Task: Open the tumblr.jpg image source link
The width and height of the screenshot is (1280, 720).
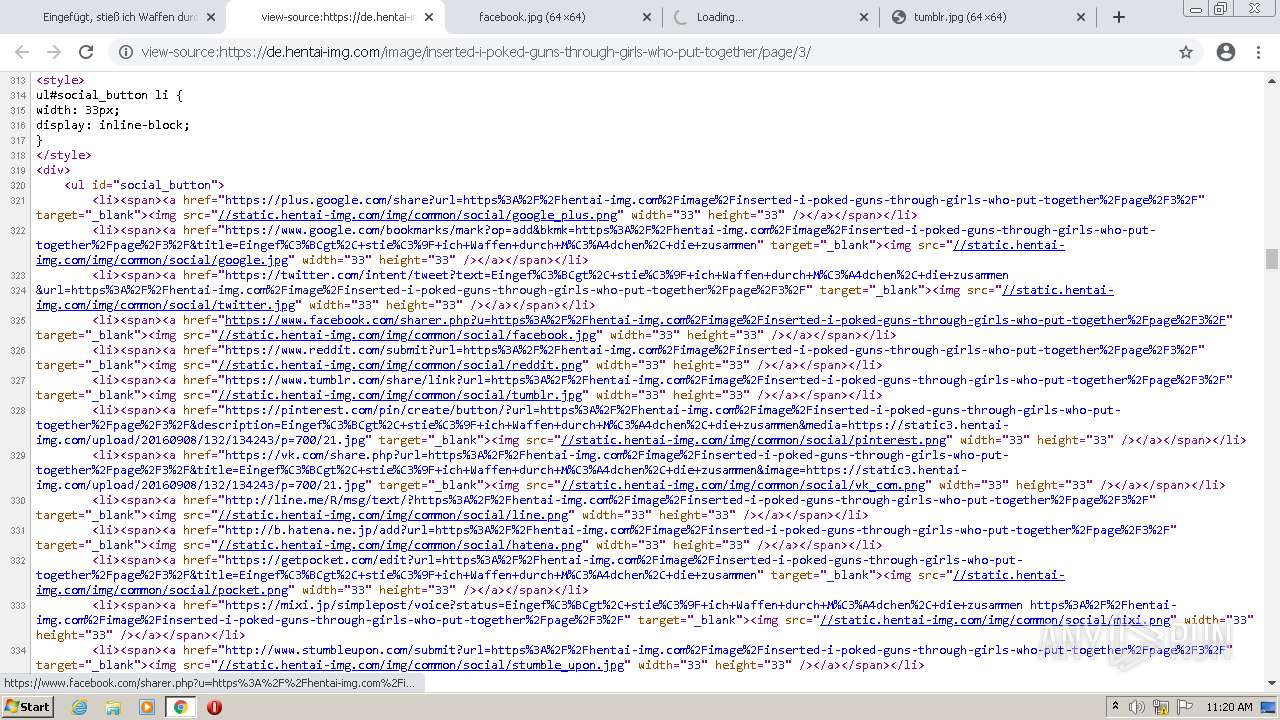Action: tap(403, 395)
